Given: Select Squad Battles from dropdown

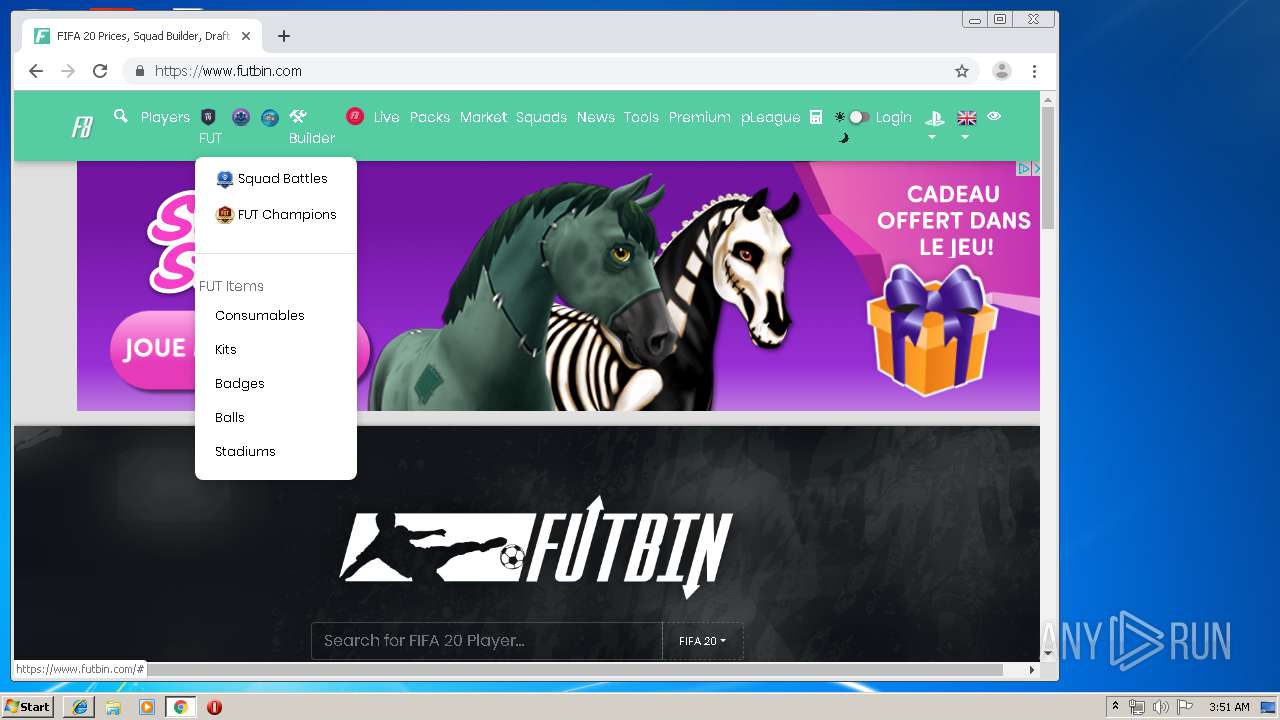Looking at the screenshot, I should tap(276, 179).
